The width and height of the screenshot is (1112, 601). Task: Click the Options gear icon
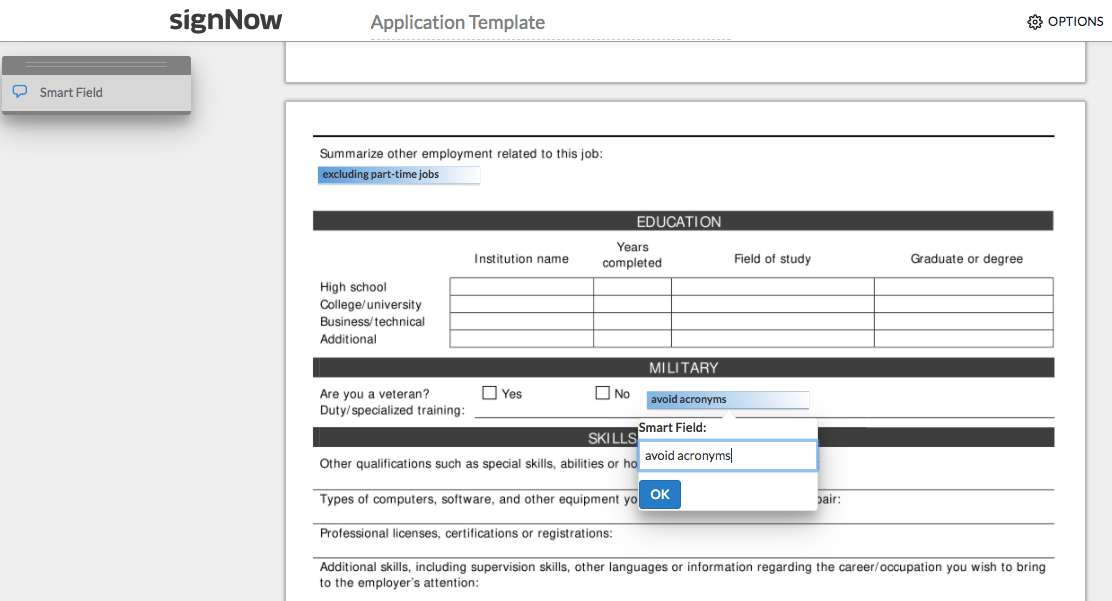click(x=1035, y=22)
